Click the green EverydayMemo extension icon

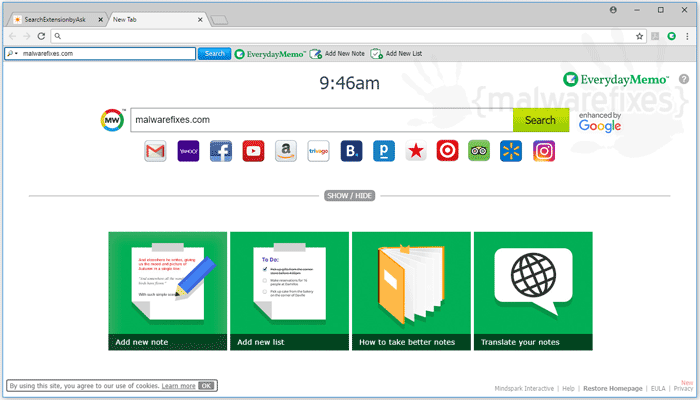pos(671,36)
